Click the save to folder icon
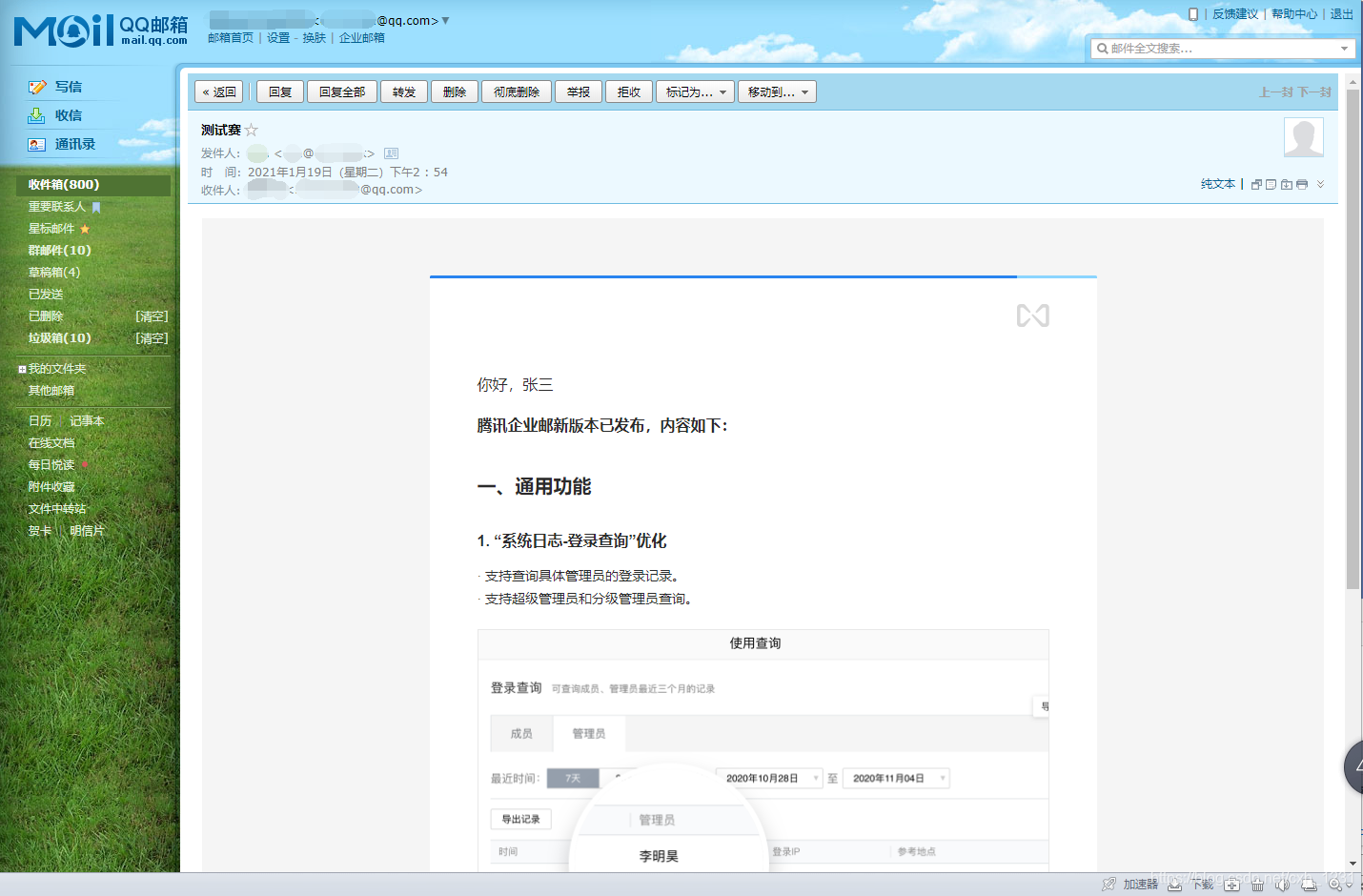1363x896 pixels. point(1287,184)
